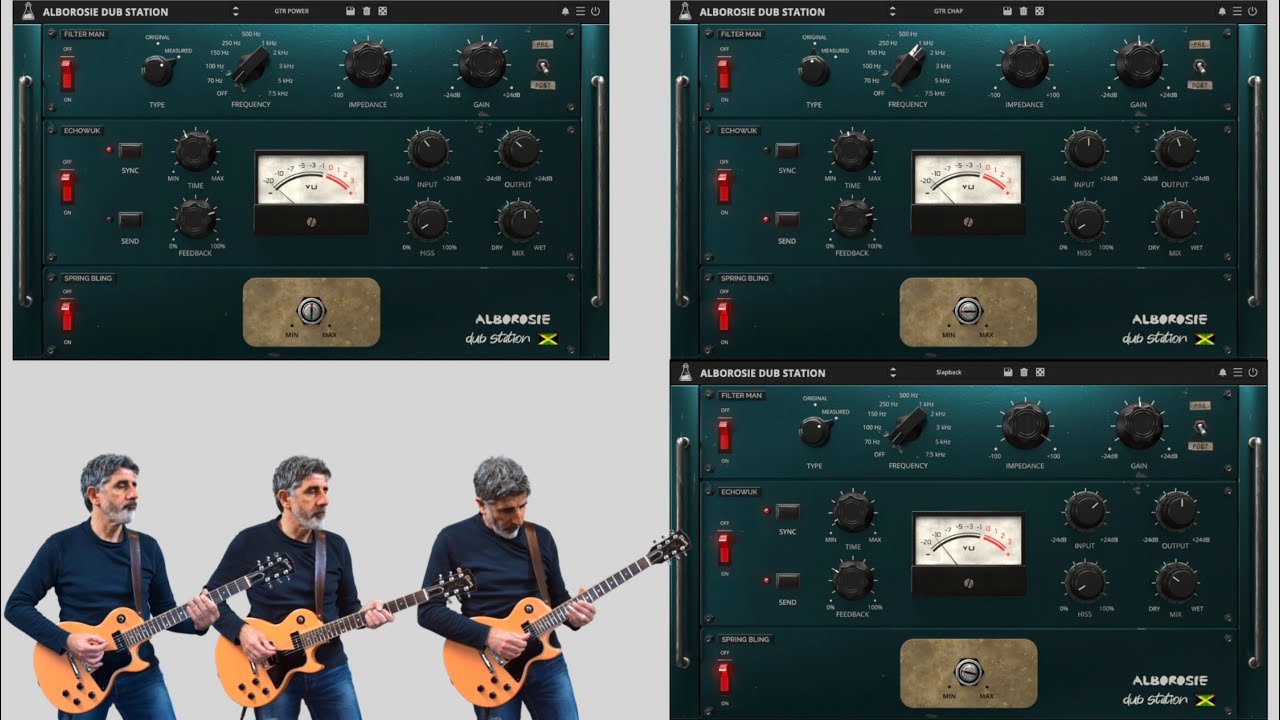The image size is (1280, 720).
Task: Toggle Echowuk Sync button in Slapback window
Action: [x=788, y=512]
